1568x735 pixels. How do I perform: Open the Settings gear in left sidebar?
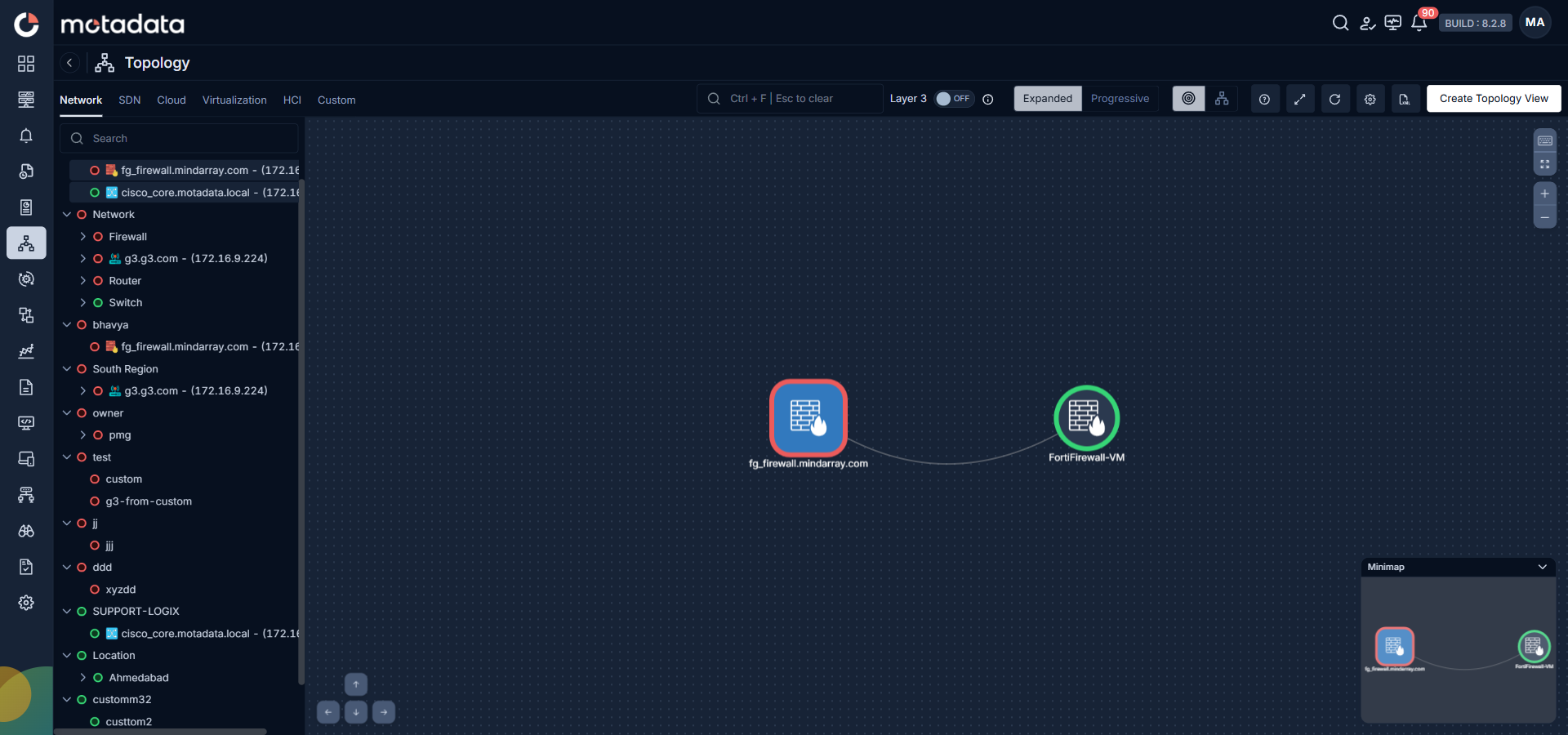click(26, 603)
